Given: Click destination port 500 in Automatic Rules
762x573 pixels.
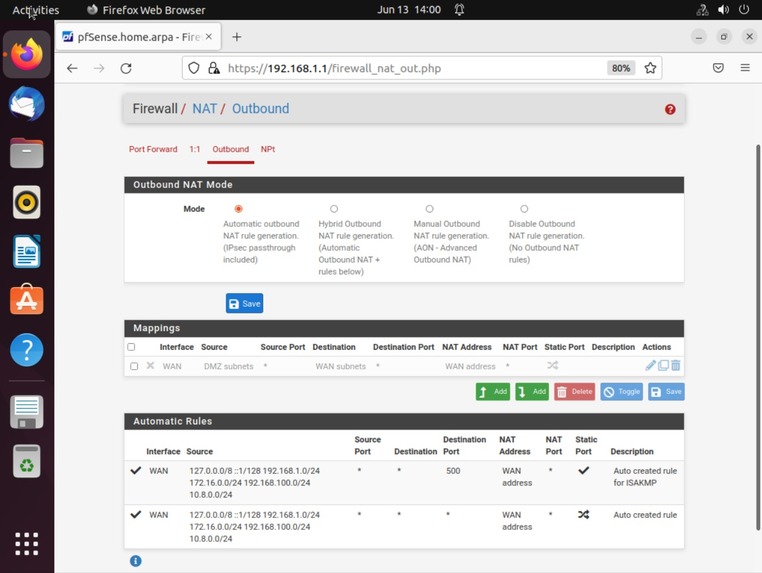Looking at the screenshot, I should point(453,471).
